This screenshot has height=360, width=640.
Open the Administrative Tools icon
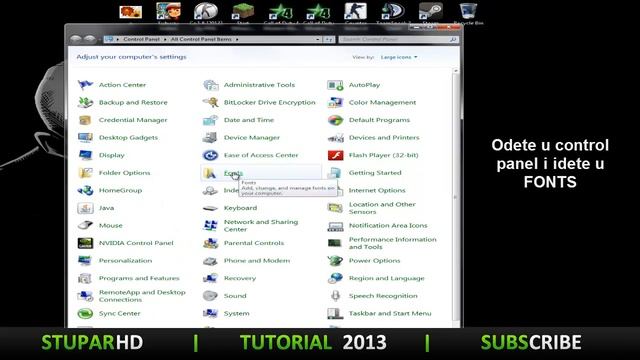211,85
